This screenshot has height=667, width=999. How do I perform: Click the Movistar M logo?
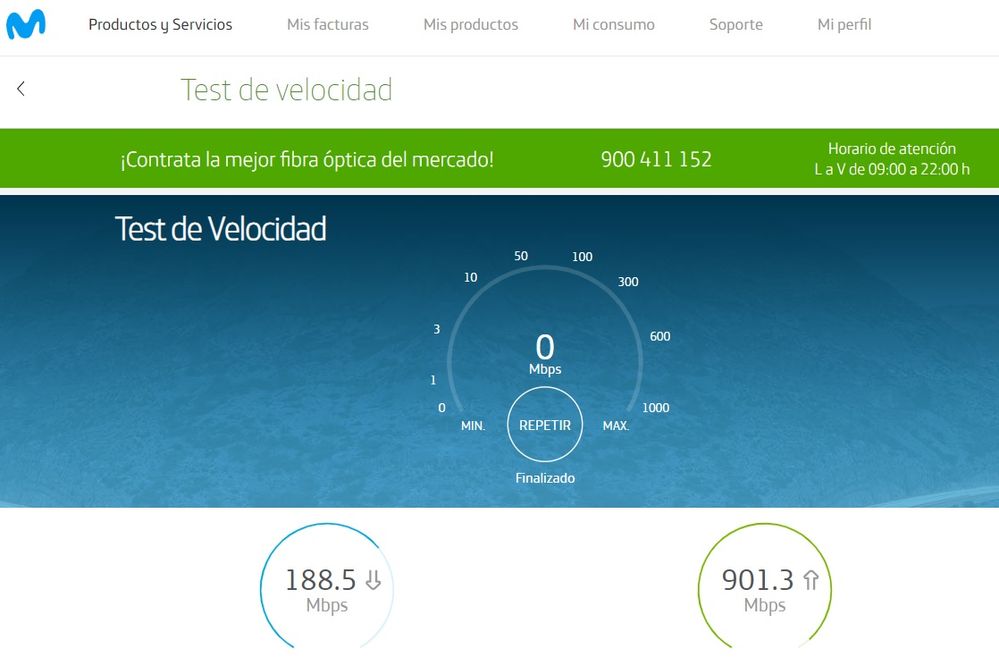27,24
